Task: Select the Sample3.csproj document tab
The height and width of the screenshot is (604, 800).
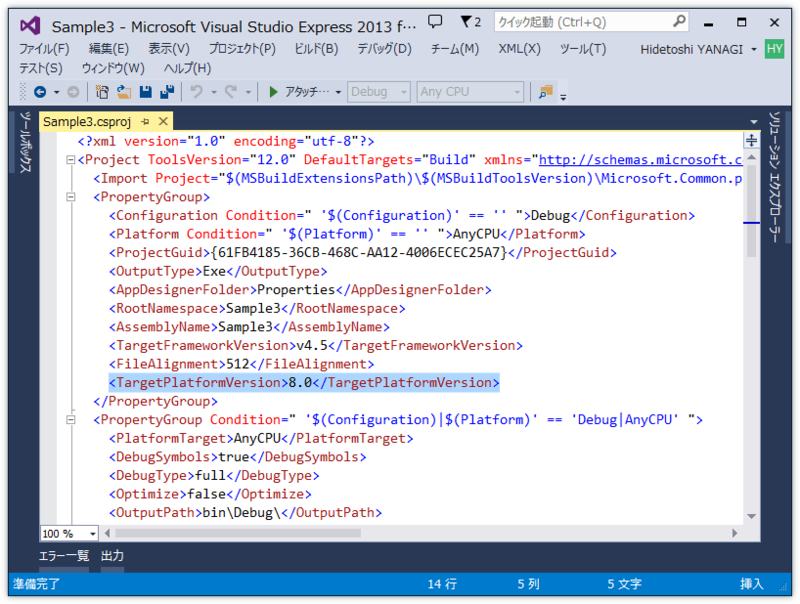Action: pyautogui.click(x=87, y=121)
